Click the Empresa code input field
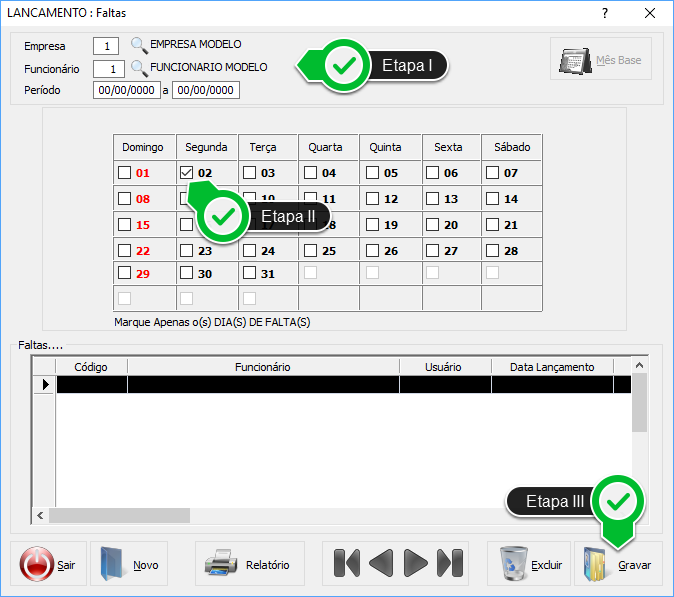Image resolution: width=674 pixels, height=597 pixels. pos(106,45)
